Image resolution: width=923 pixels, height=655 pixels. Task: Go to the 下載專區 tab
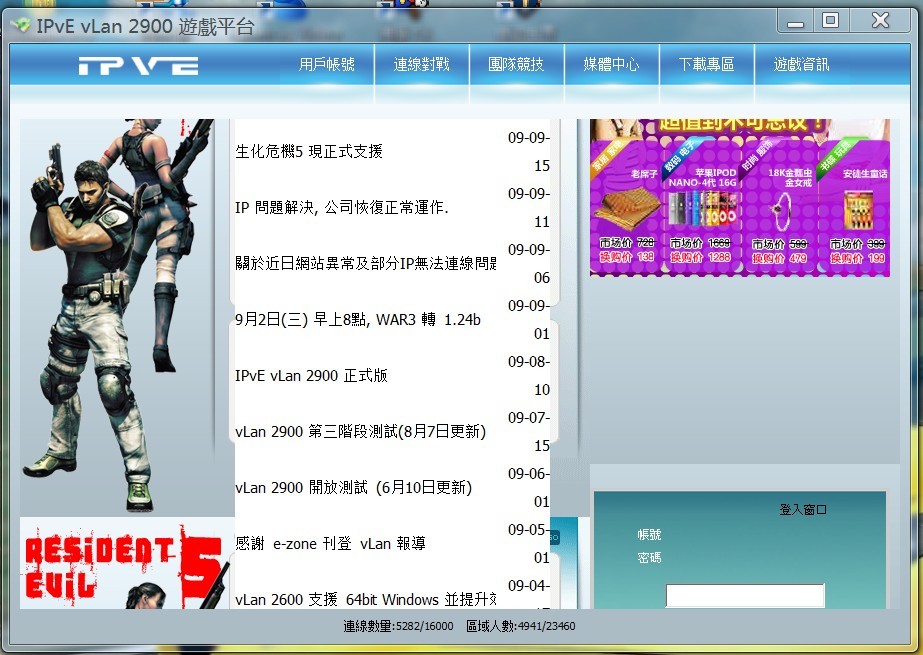tap(706, 64)
